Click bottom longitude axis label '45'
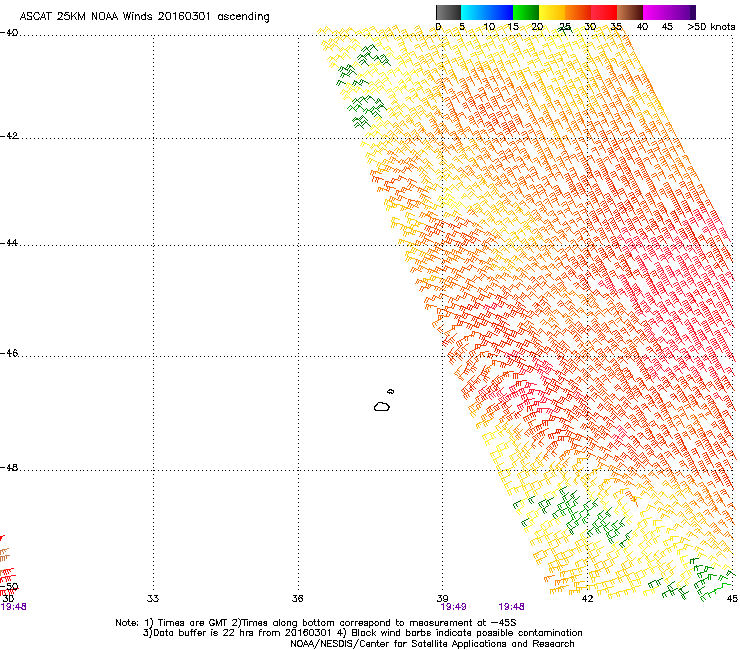Screen dimensions: 740x650 coord(732,599)
